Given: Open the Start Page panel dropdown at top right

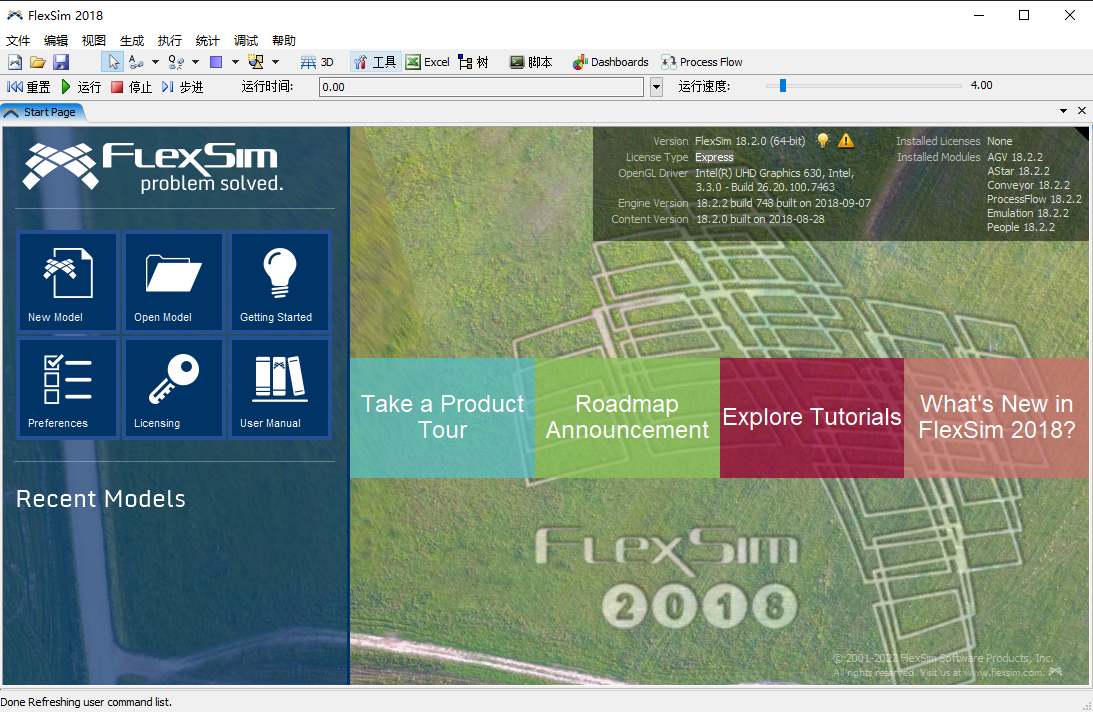Looking at the screenshot, I should point(1063,110).
